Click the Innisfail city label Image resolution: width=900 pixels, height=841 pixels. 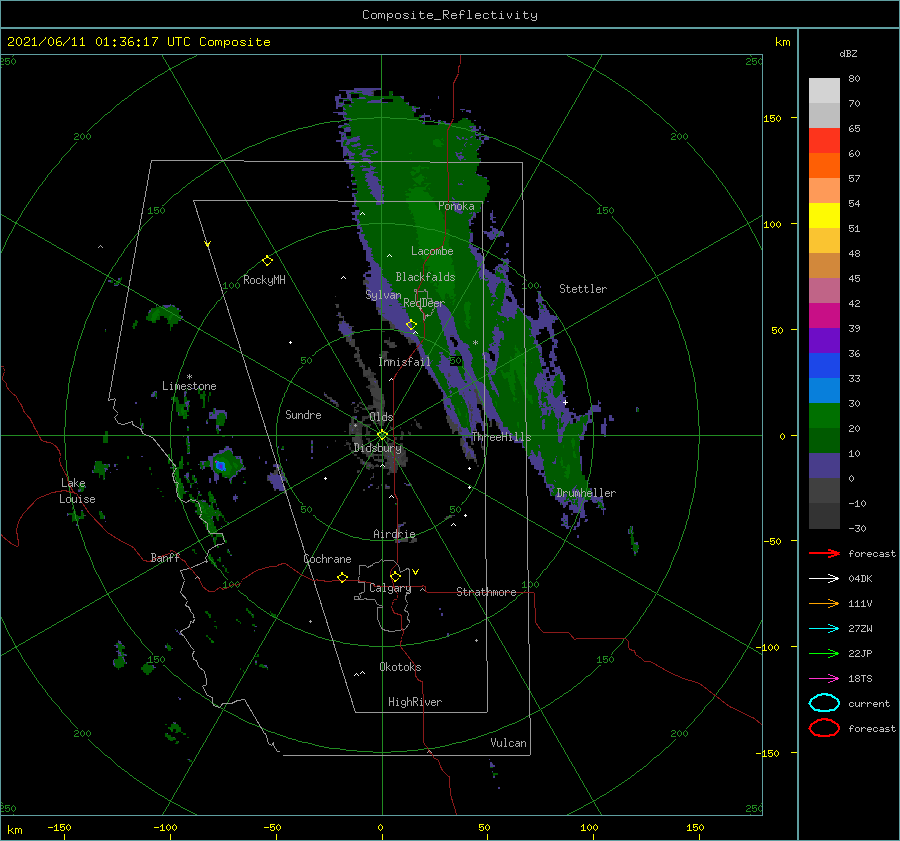(x=404, y=362)
